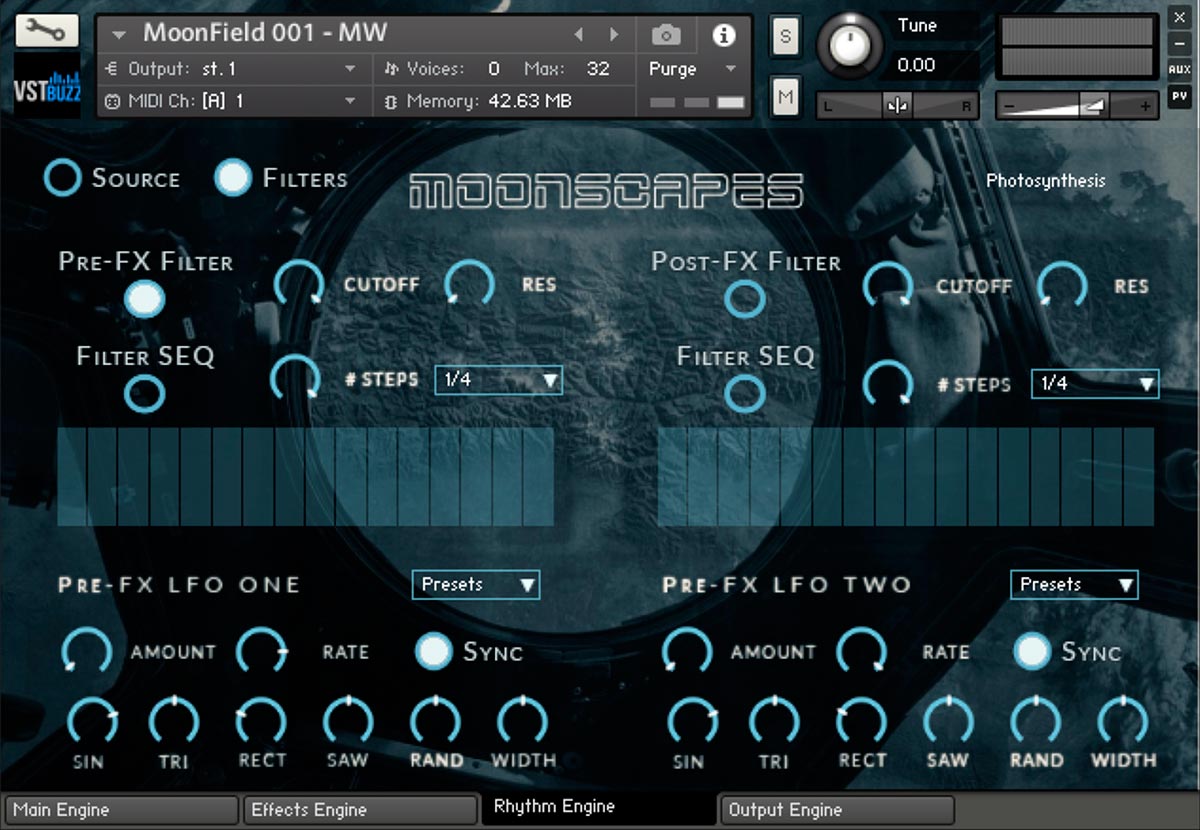The width and height of the screenshot is (1200, 830).
Task: Switch to the Output Engine tab
Action: (x=837, y=810)
